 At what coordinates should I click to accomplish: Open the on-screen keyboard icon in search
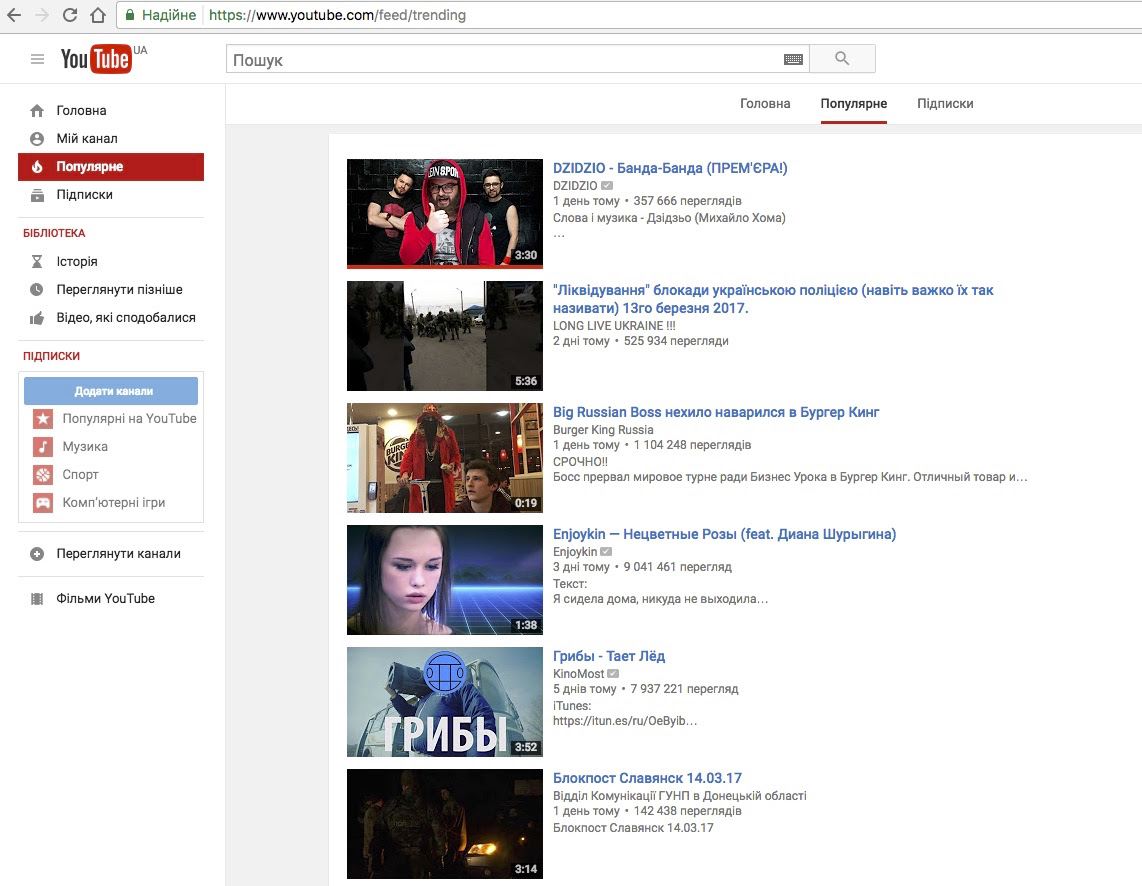(793, 60)
